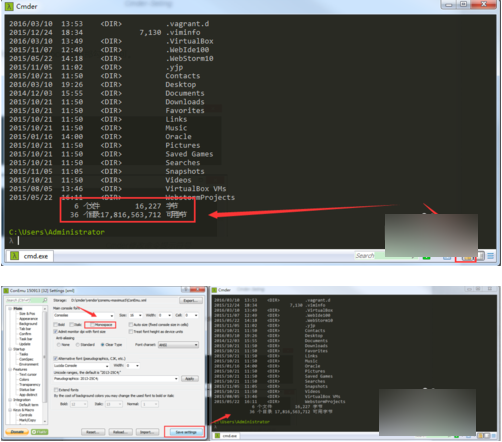Click the lambda icon on cmd.exe tab

(x=14, y=256)
